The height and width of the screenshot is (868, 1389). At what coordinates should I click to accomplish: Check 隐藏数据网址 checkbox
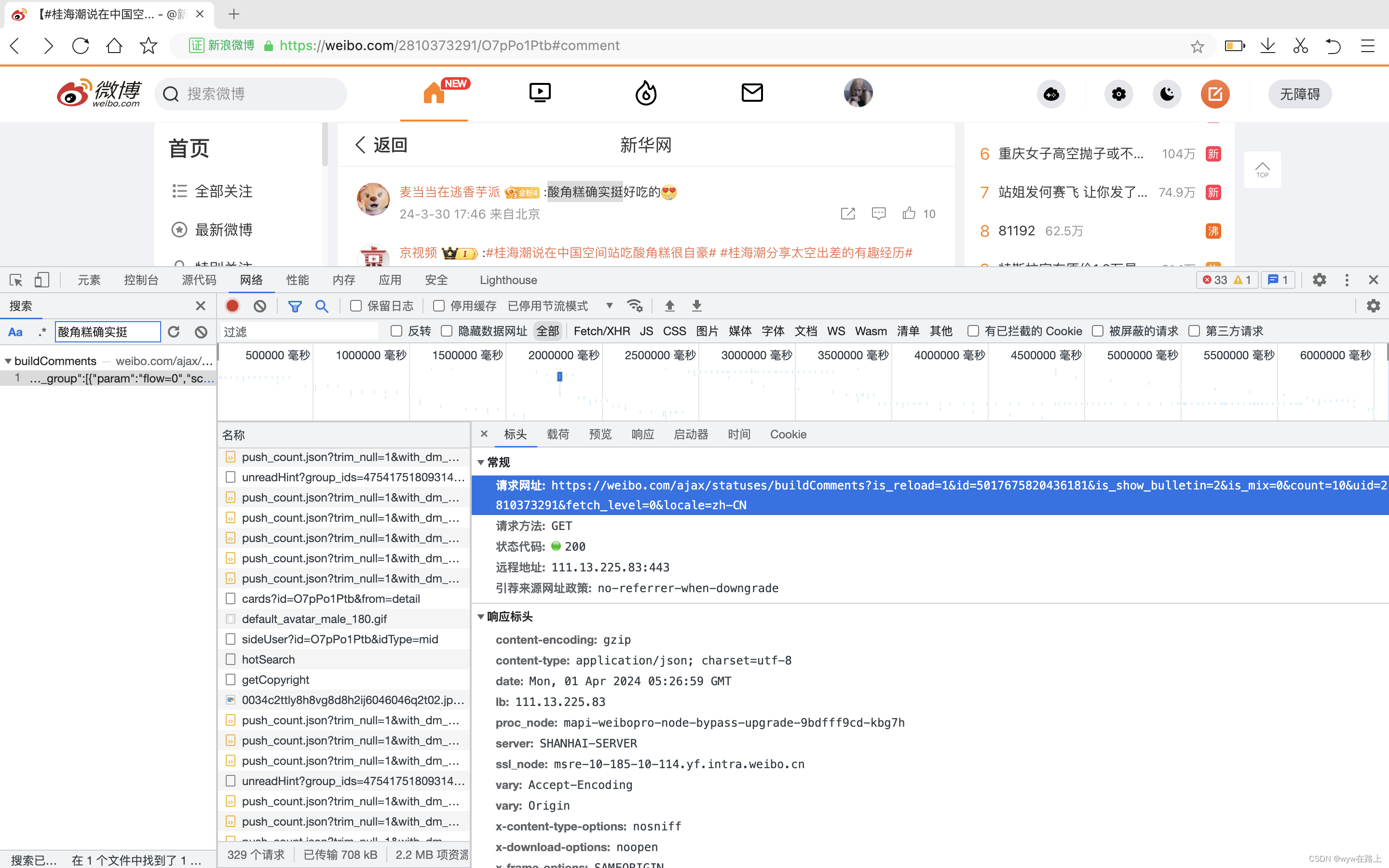tap(447, 331)
